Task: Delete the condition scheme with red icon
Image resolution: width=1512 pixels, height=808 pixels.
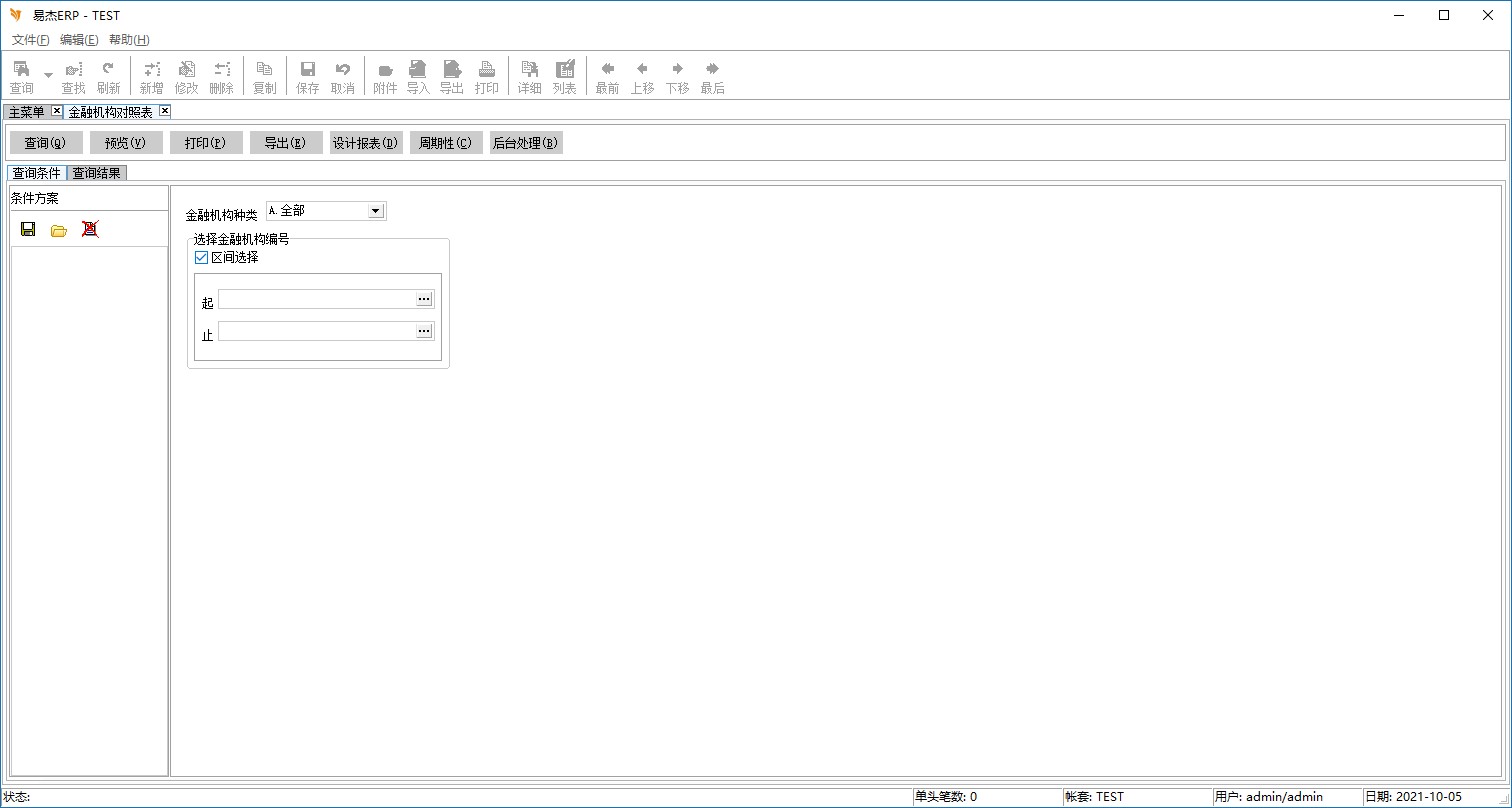Action: coord(90,229)
